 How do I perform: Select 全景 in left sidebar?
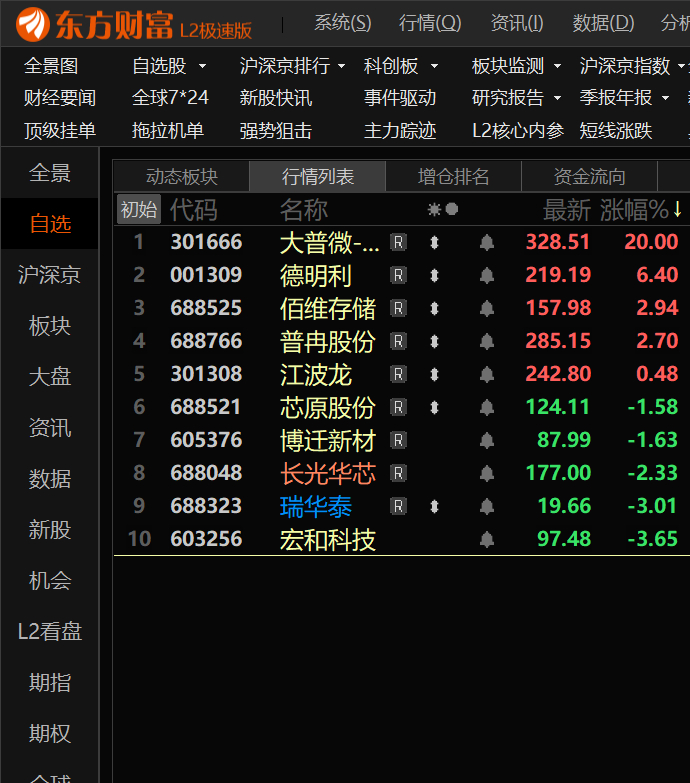click(50, 173)
